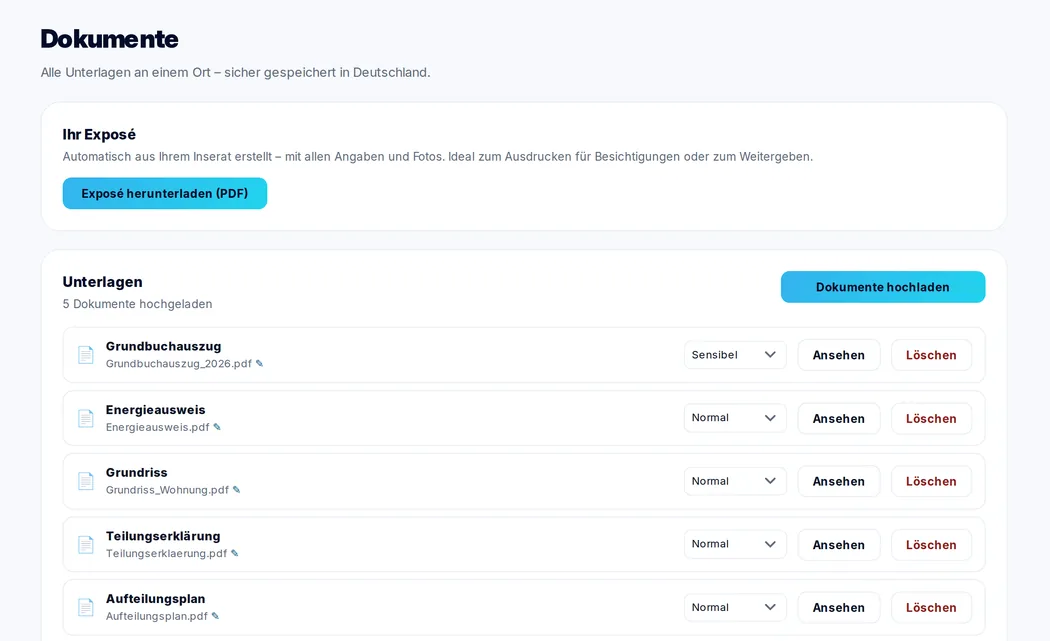The height and width of the screenshot is (641, 1050).
Task: Click the edit pencil after Energieausweis.pdf
Action: [x=217, y=427]
